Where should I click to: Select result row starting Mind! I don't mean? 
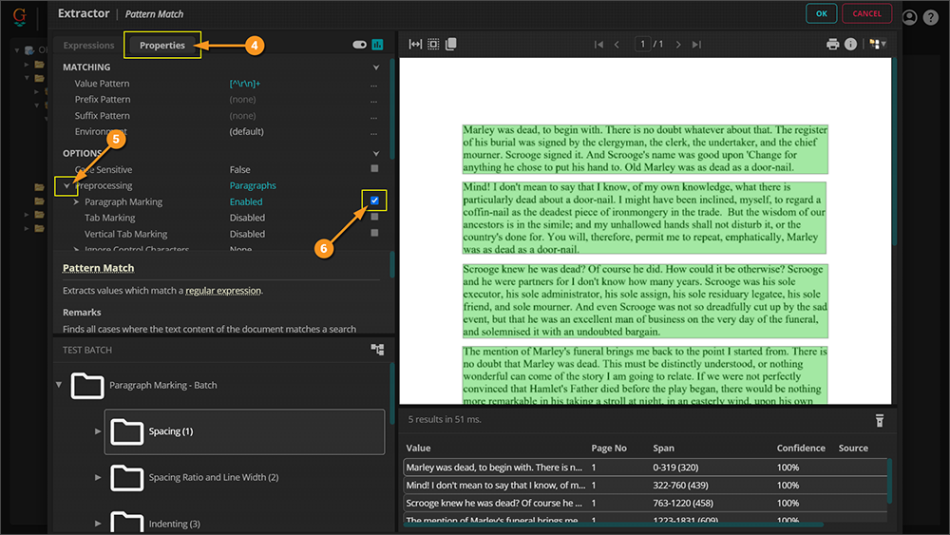coord(645,485)
